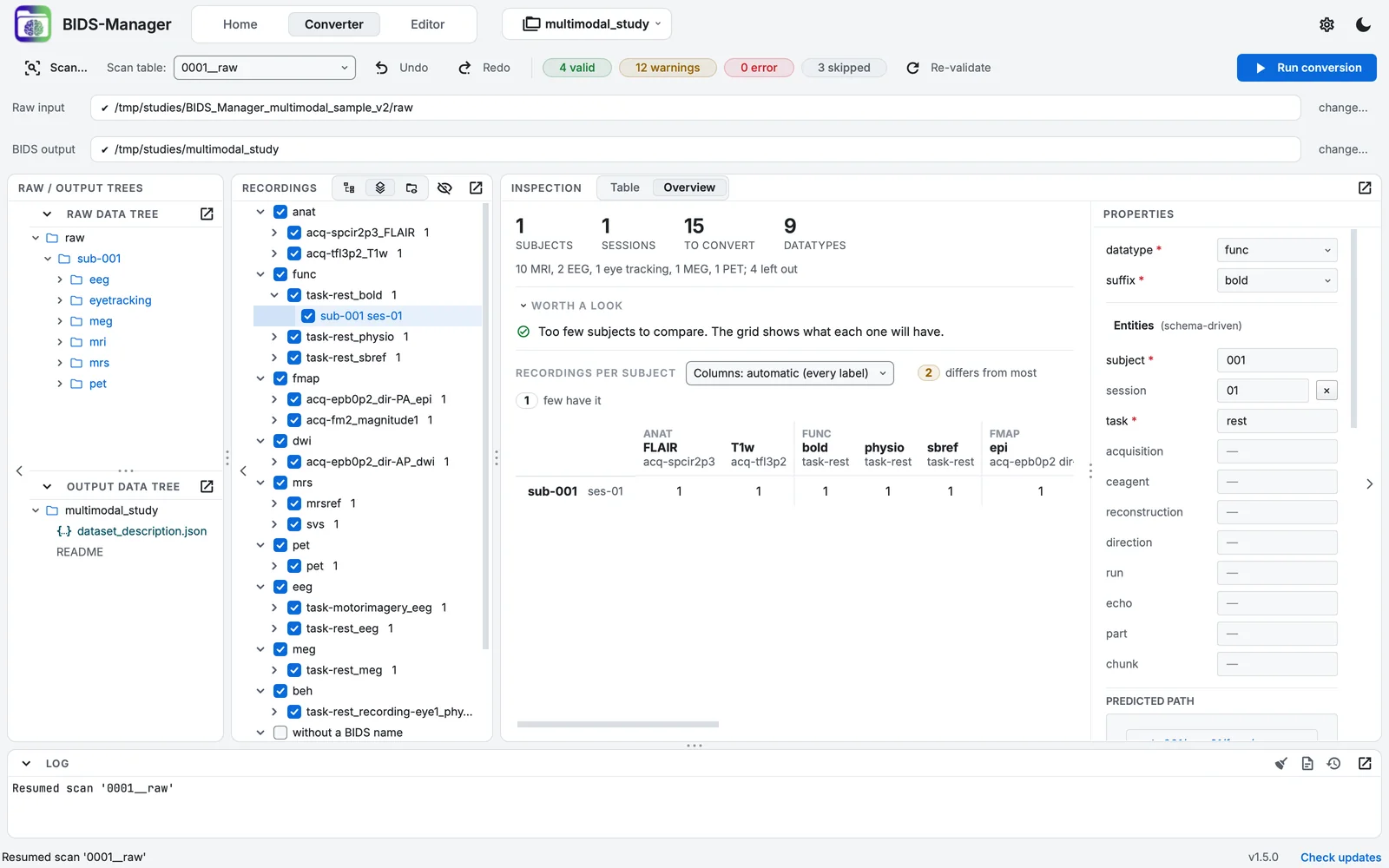Click the Undo arrow icon

tap(382, 68)
